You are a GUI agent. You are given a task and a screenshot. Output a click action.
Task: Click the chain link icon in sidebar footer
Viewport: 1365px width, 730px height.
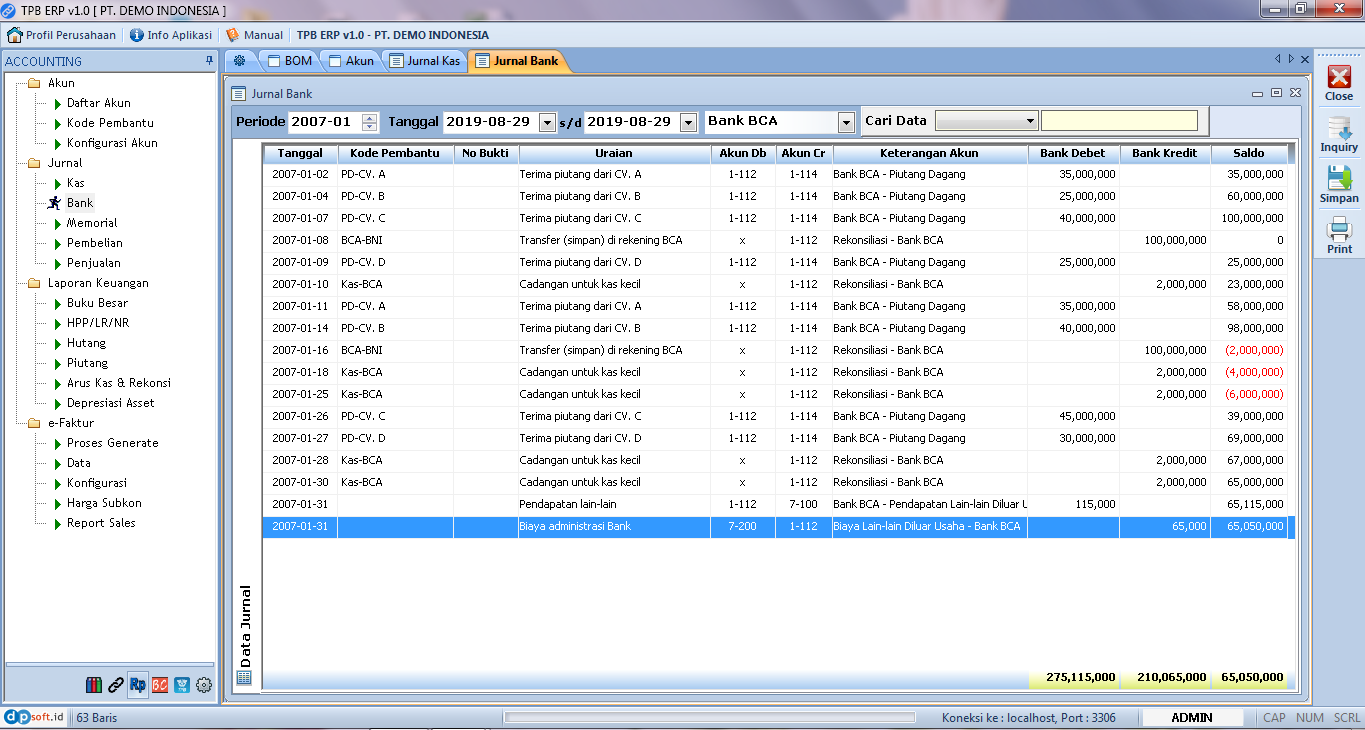click(116, 685)
